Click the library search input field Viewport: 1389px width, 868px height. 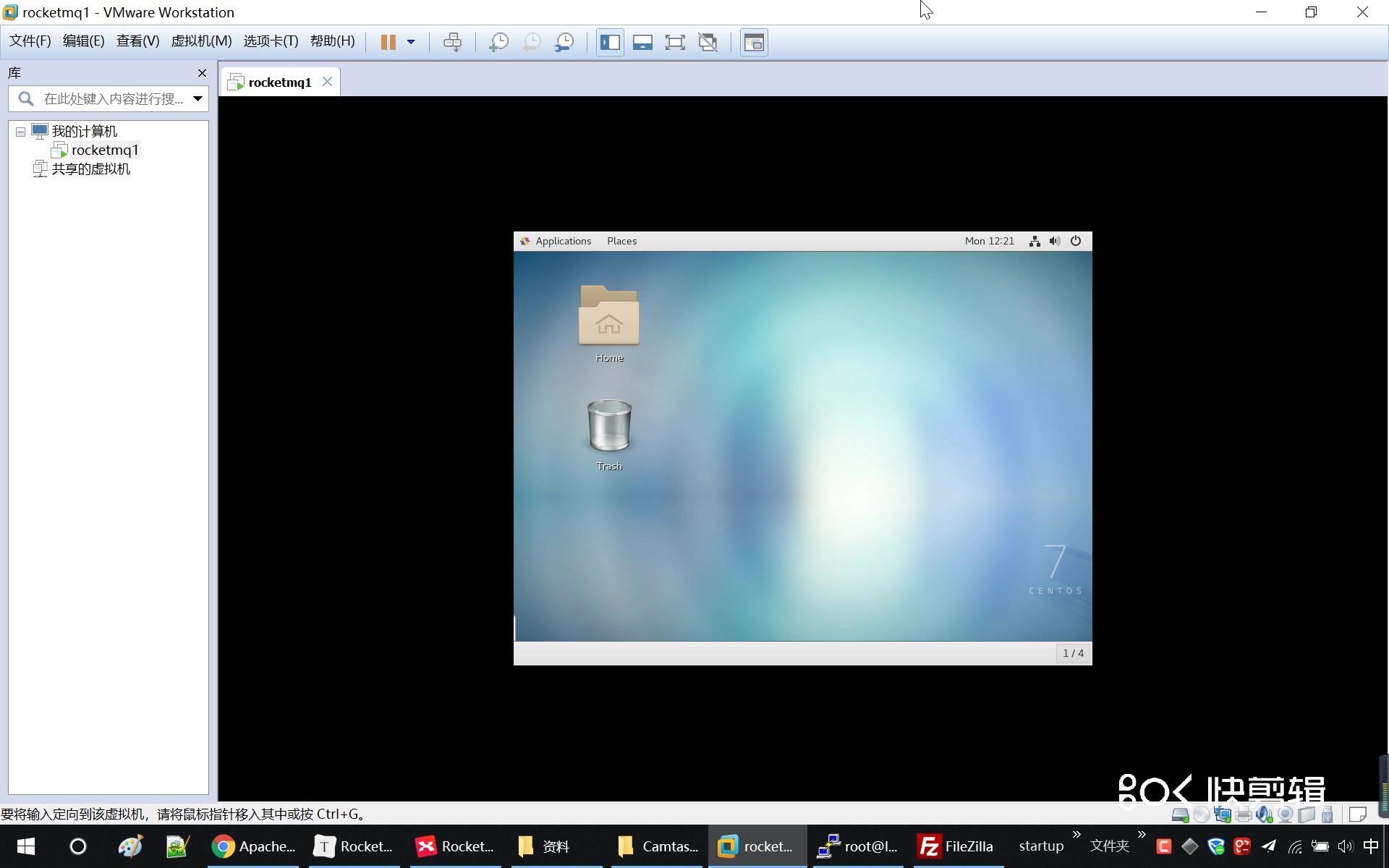coord(112,98)
